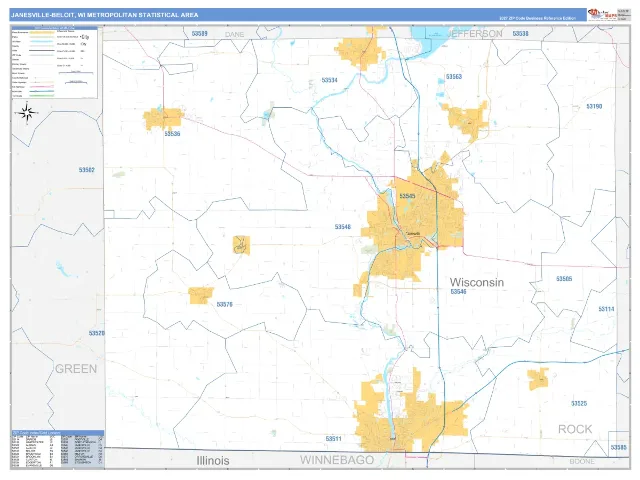Click ZIP code label 53570
Viewport: 640px width, 480px height.
[97, 333]
